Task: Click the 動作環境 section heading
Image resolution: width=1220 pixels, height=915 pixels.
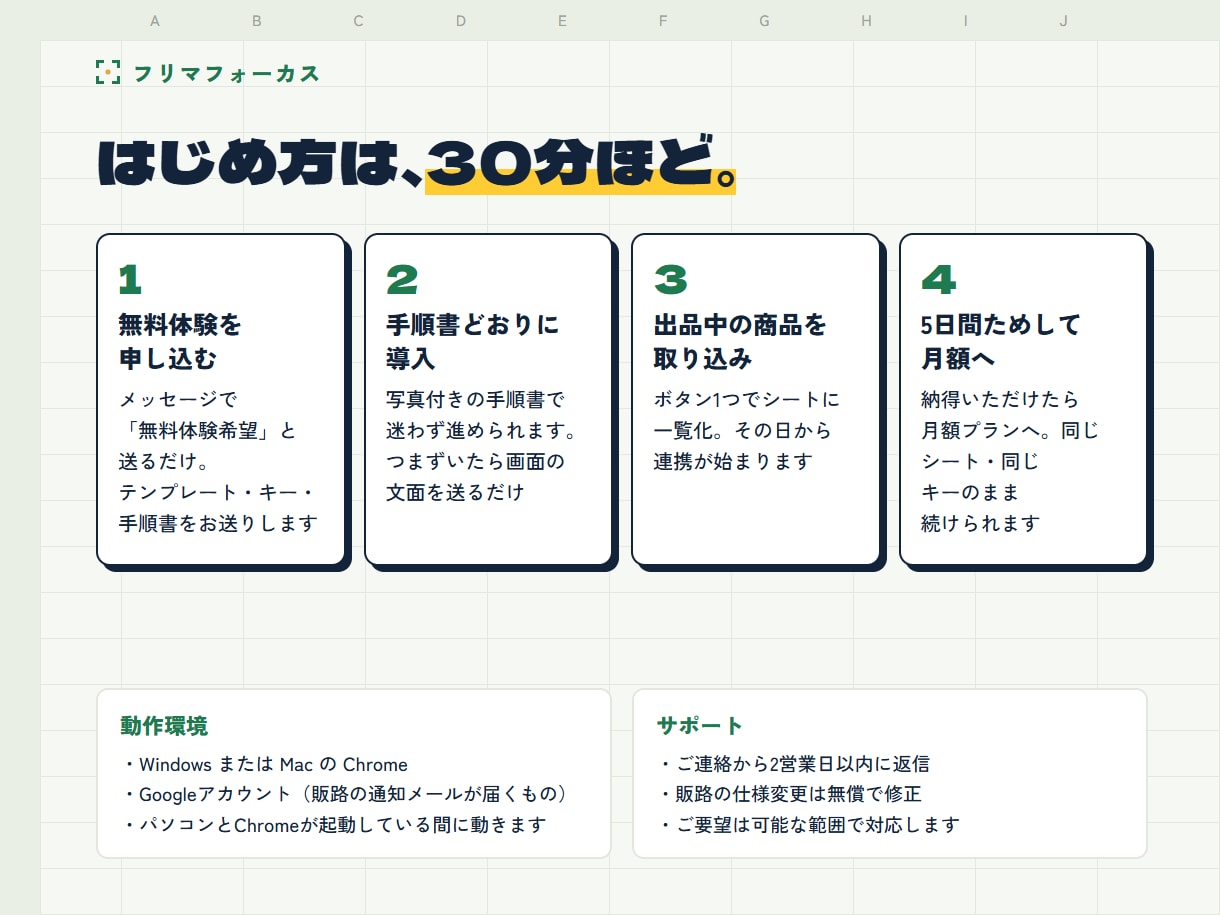Action: (164, 726)
